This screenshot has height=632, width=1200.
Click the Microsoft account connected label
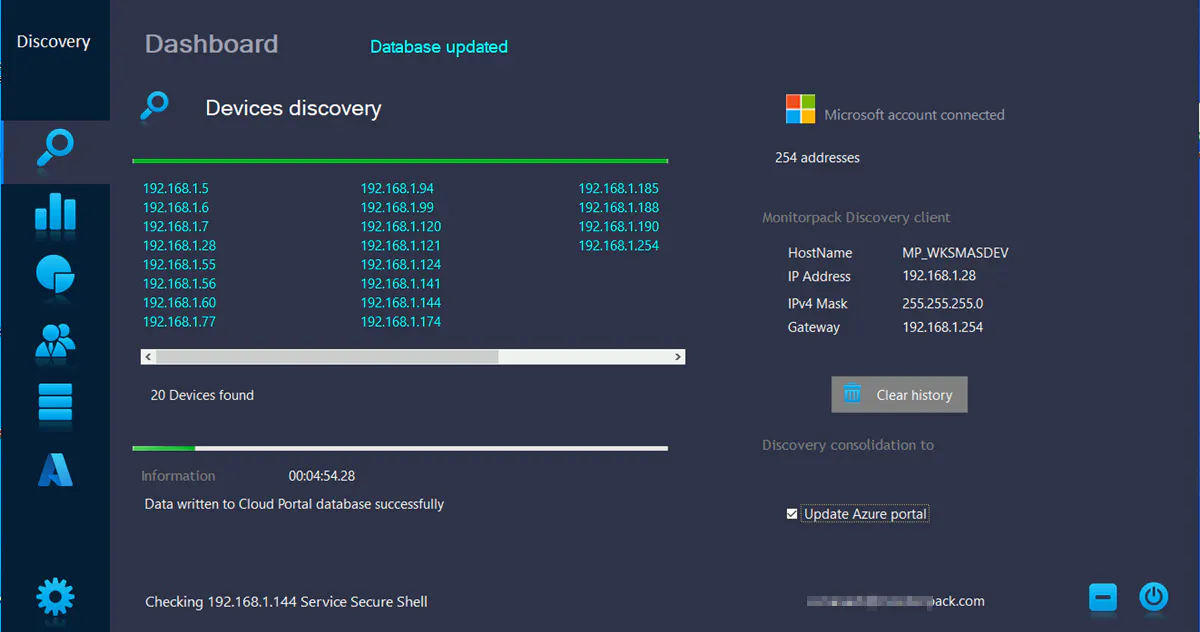[x=914, y=115]
